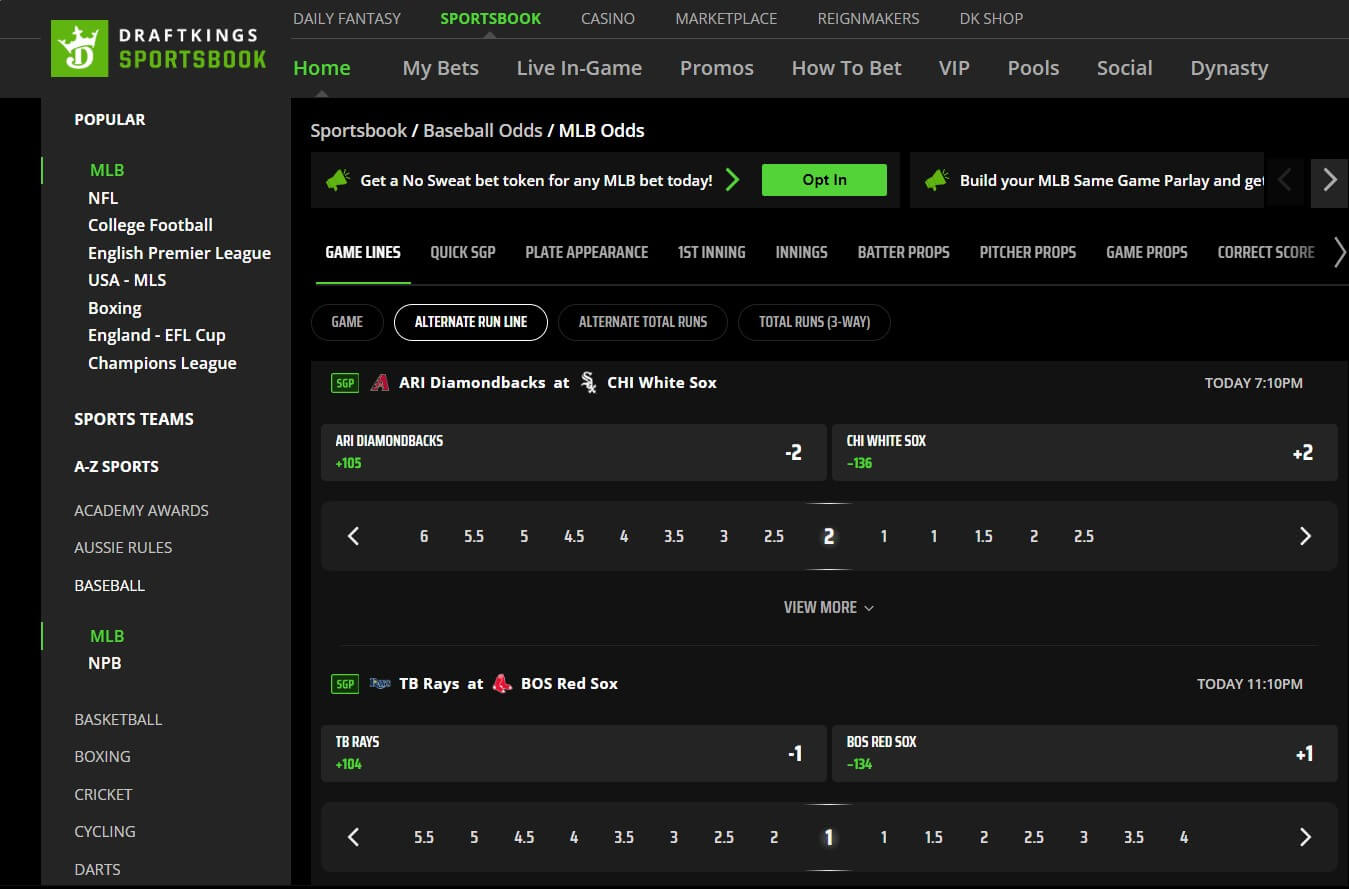Screen dimensions: 1349x889
Task: Open the 1st Inning tab
Action: click(712, 252)
